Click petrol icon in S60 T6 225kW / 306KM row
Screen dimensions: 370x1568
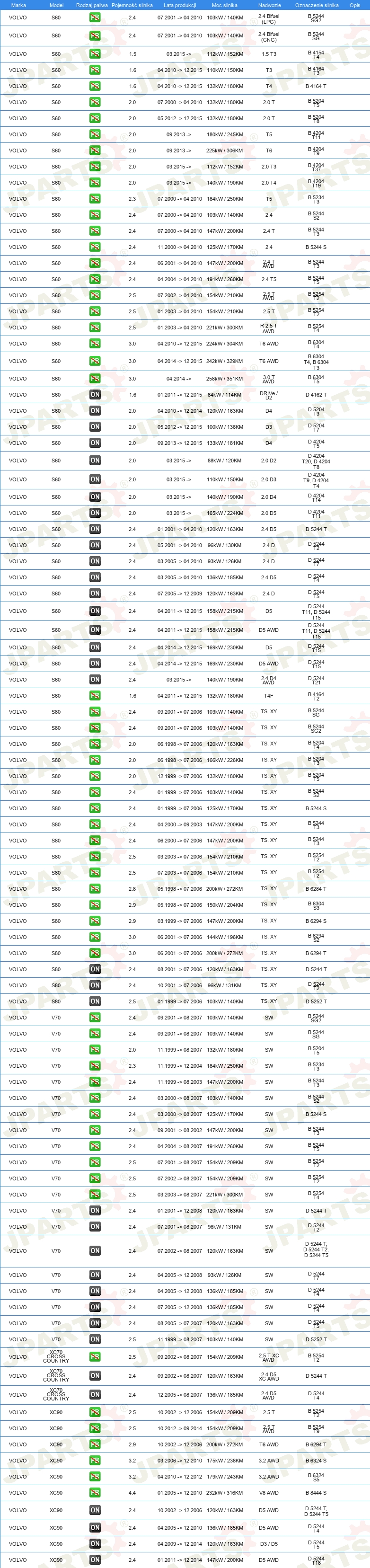pos(95,151)
